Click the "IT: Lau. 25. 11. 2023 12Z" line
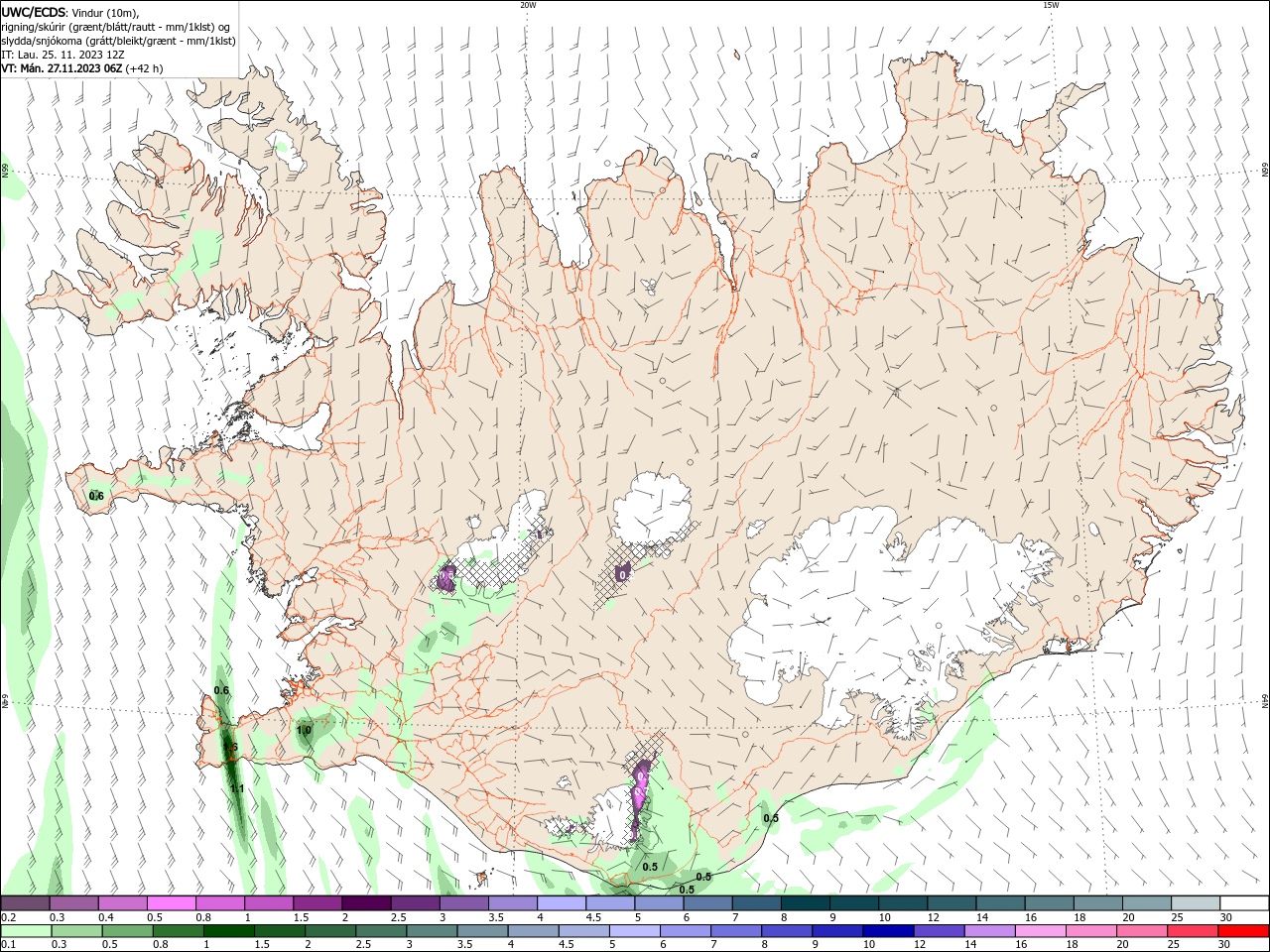This screenshot has width=1270, height=952. (x=63, y=55)
